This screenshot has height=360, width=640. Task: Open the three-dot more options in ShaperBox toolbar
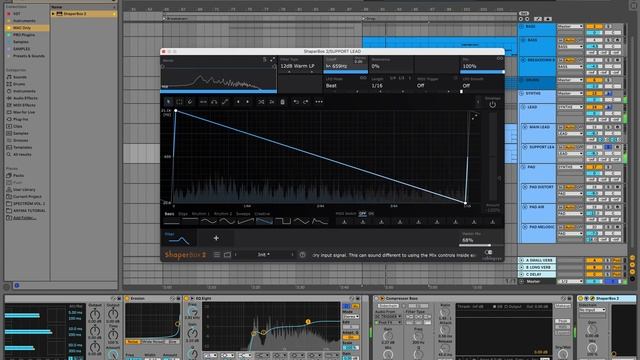[319, 102]
